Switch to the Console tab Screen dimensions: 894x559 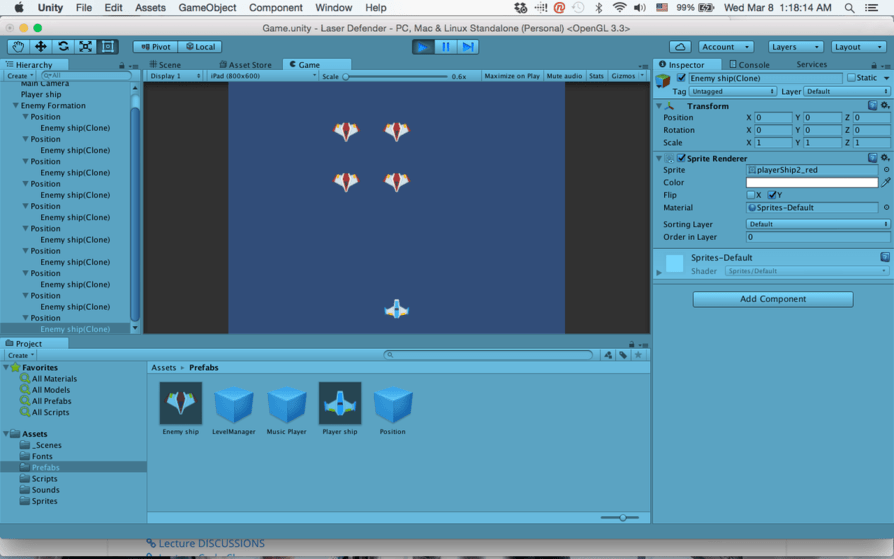click(x=749, y=64)
